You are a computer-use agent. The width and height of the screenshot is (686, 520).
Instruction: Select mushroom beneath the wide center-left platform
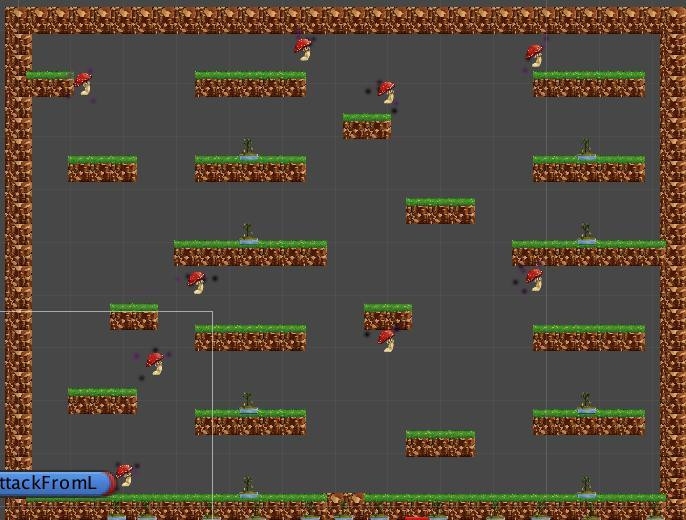click(x=196, y=283)
